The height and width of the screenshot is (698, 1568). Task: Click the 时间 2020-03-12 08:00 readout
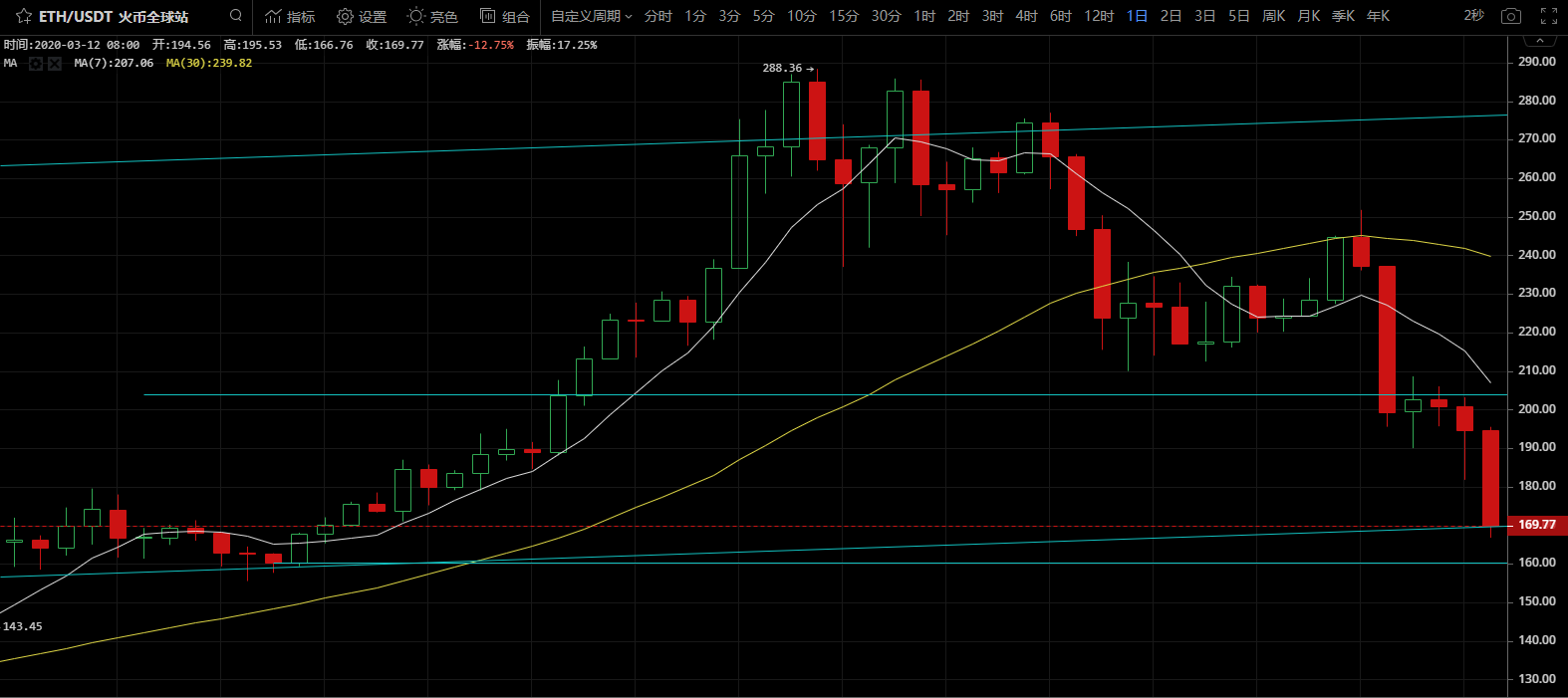tap(72, 45)
